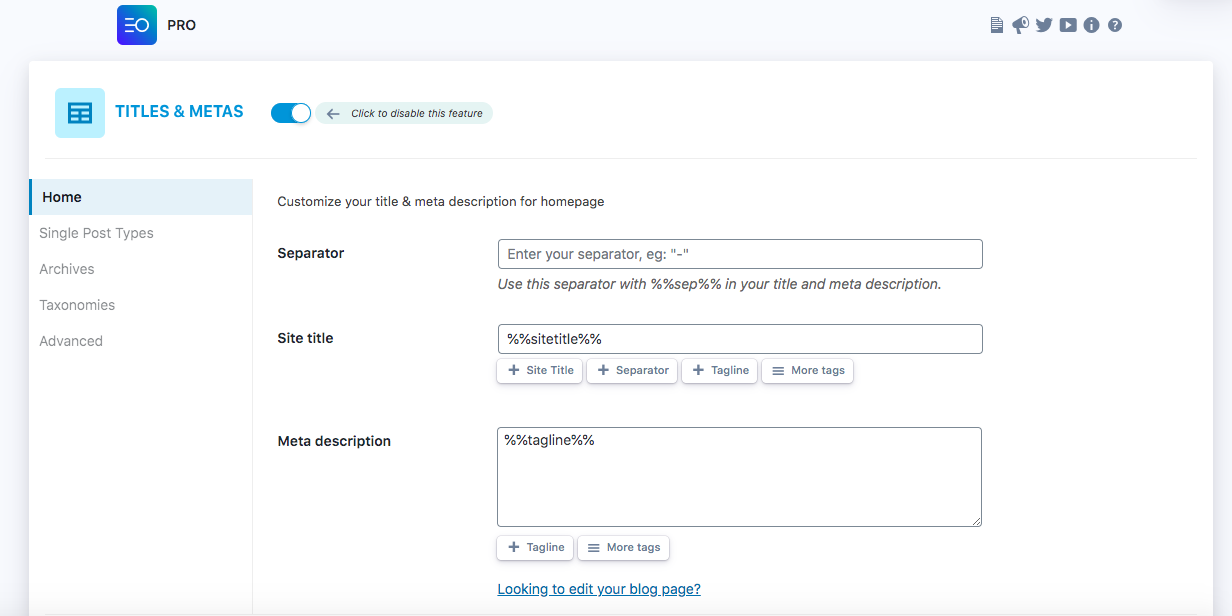
Task: Open the Twitter bird icon
Action: tap(1044, 25)
